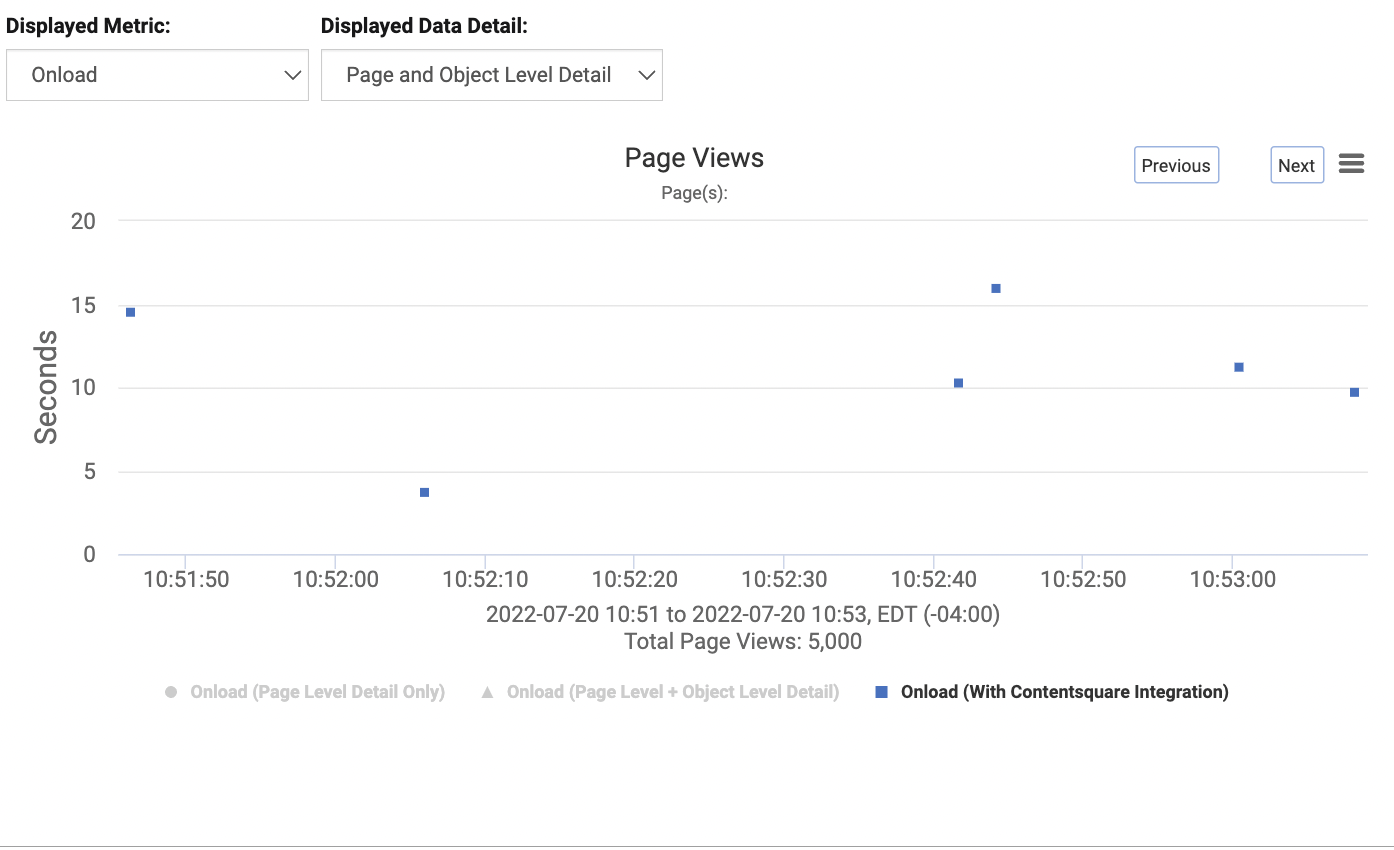Click the Page(s): subtitle
The width and height of the screenshot is (1394, 850).
694,193
